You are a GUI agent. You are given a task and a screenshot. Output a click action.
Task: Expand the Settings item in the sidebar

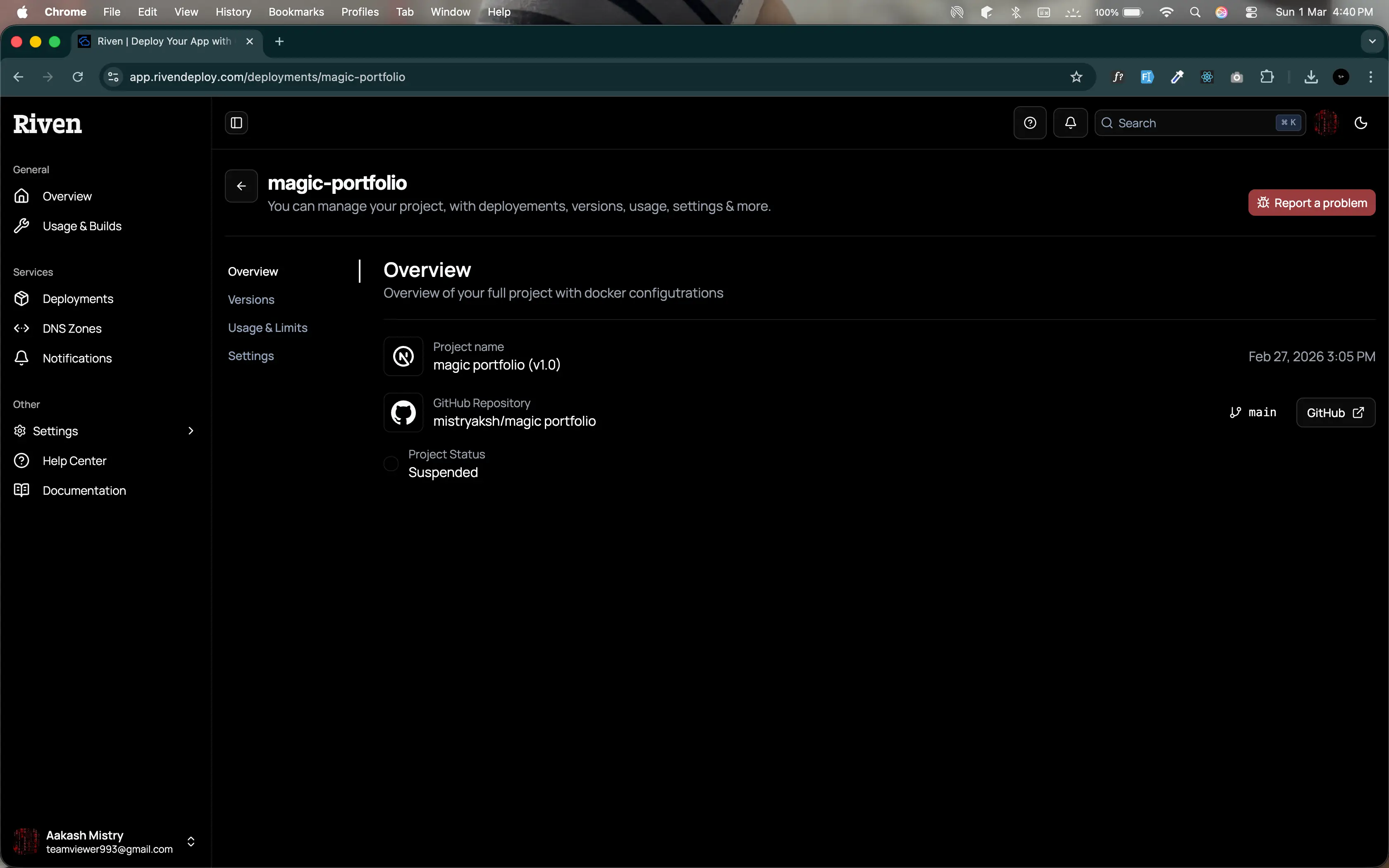191,431
